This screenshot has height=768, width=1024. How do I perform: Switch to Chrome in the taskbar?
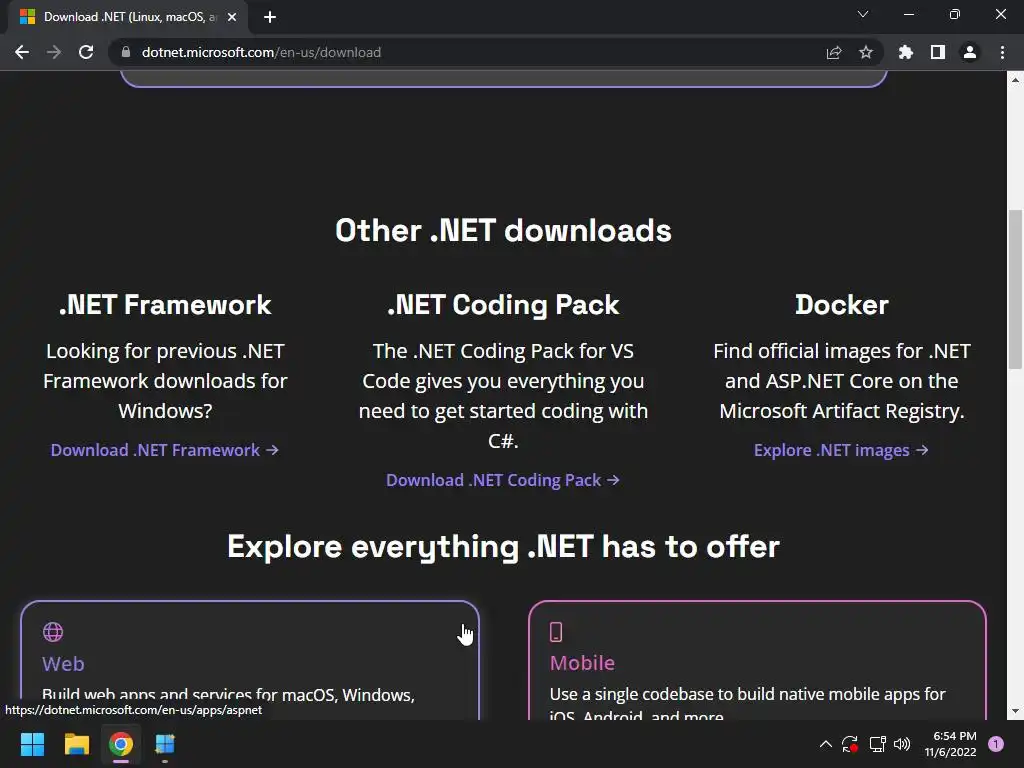point(121,744)
